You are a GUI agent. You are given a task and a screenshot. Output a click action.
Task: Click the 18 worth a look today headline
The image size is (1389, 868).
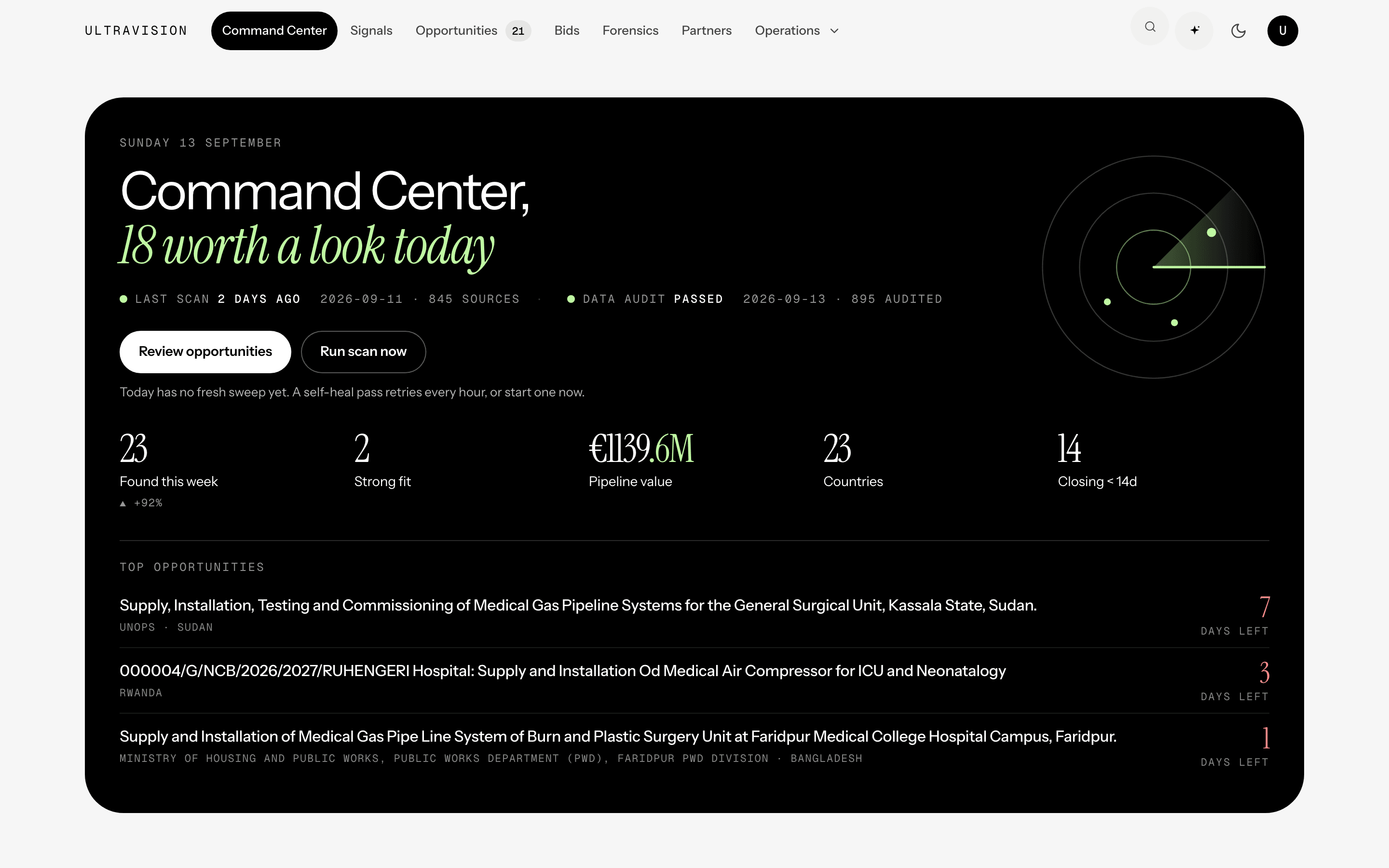307,247
